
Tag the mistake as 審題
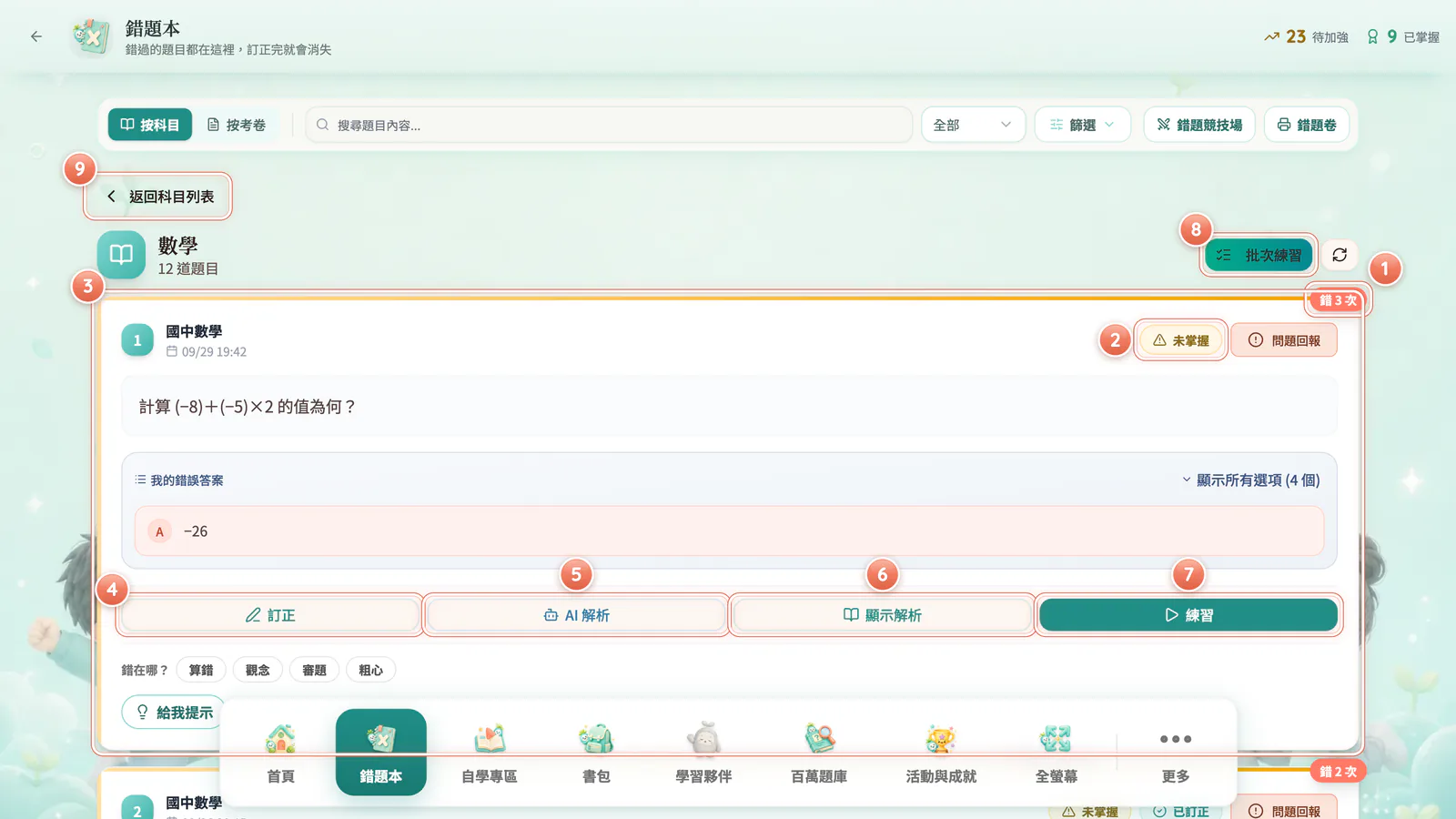(x=314, y=670)
